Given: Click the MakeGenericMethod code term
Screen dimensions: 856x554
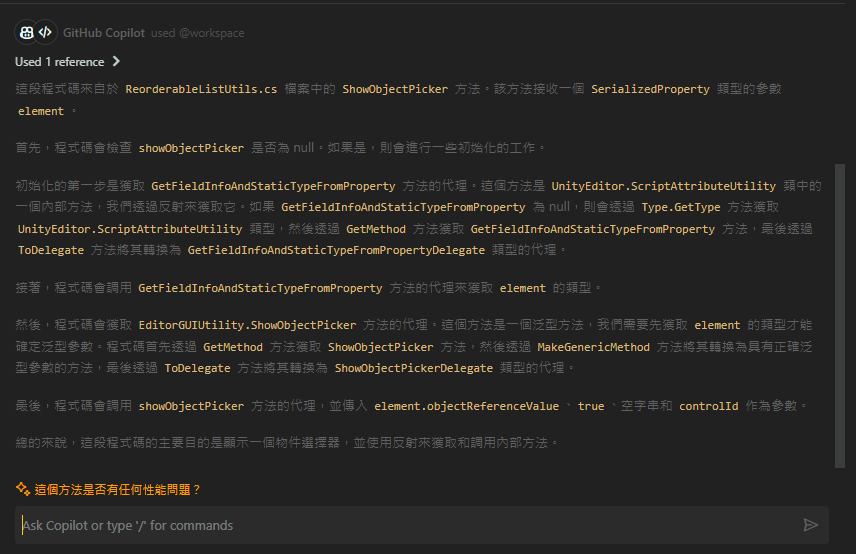Looking at the screenshot, I should tap(593, 347).
